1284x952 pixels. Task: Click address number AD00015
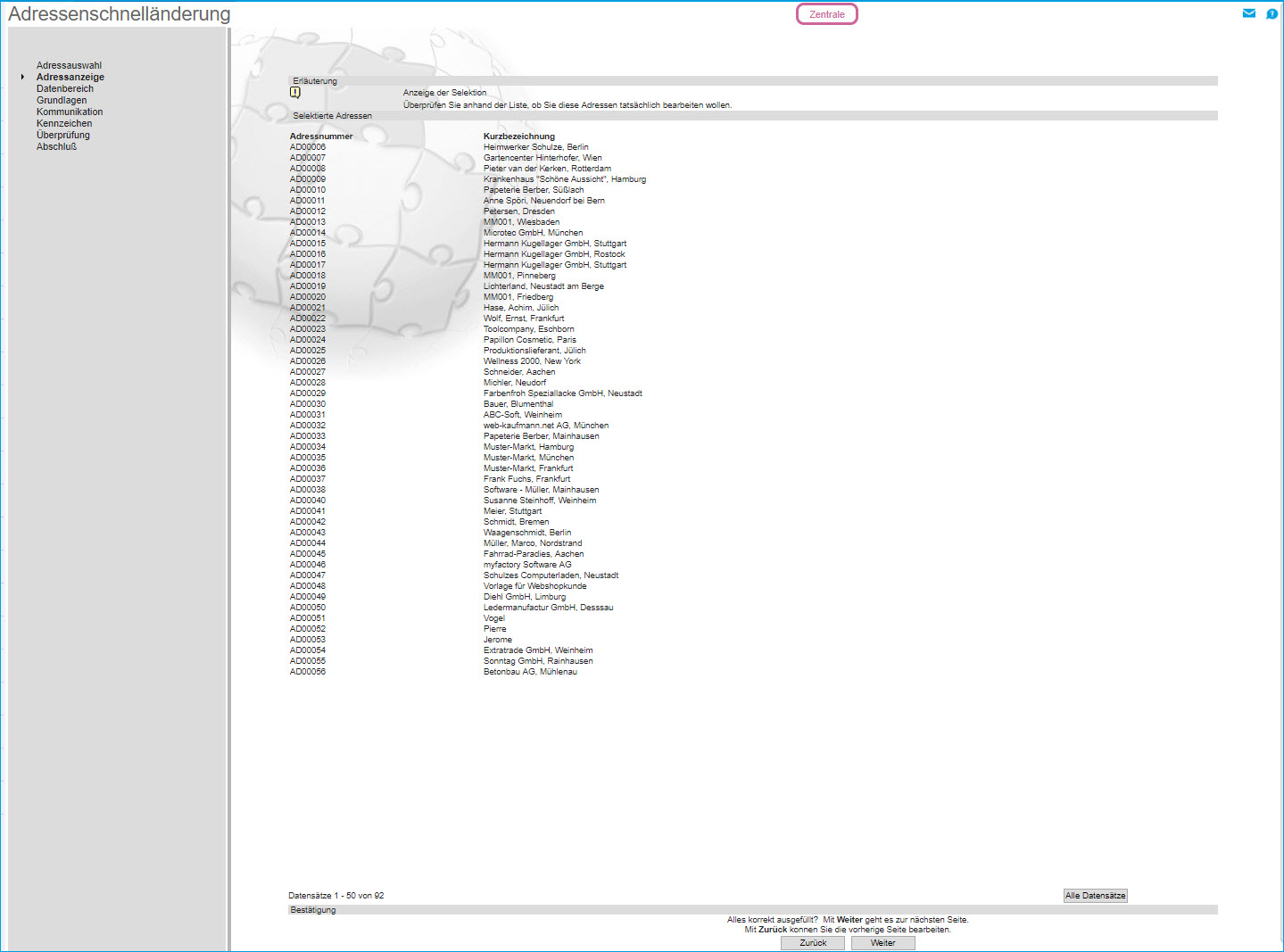click(x=308, y=244)
